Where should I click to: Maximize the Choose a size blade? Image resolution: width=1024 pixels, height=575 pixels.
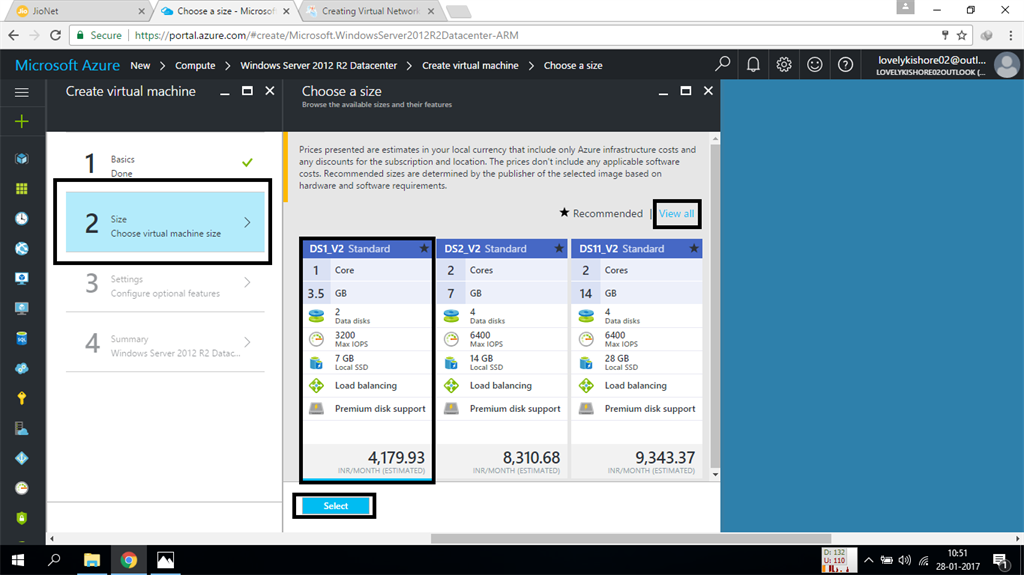(x=686, y=91)
